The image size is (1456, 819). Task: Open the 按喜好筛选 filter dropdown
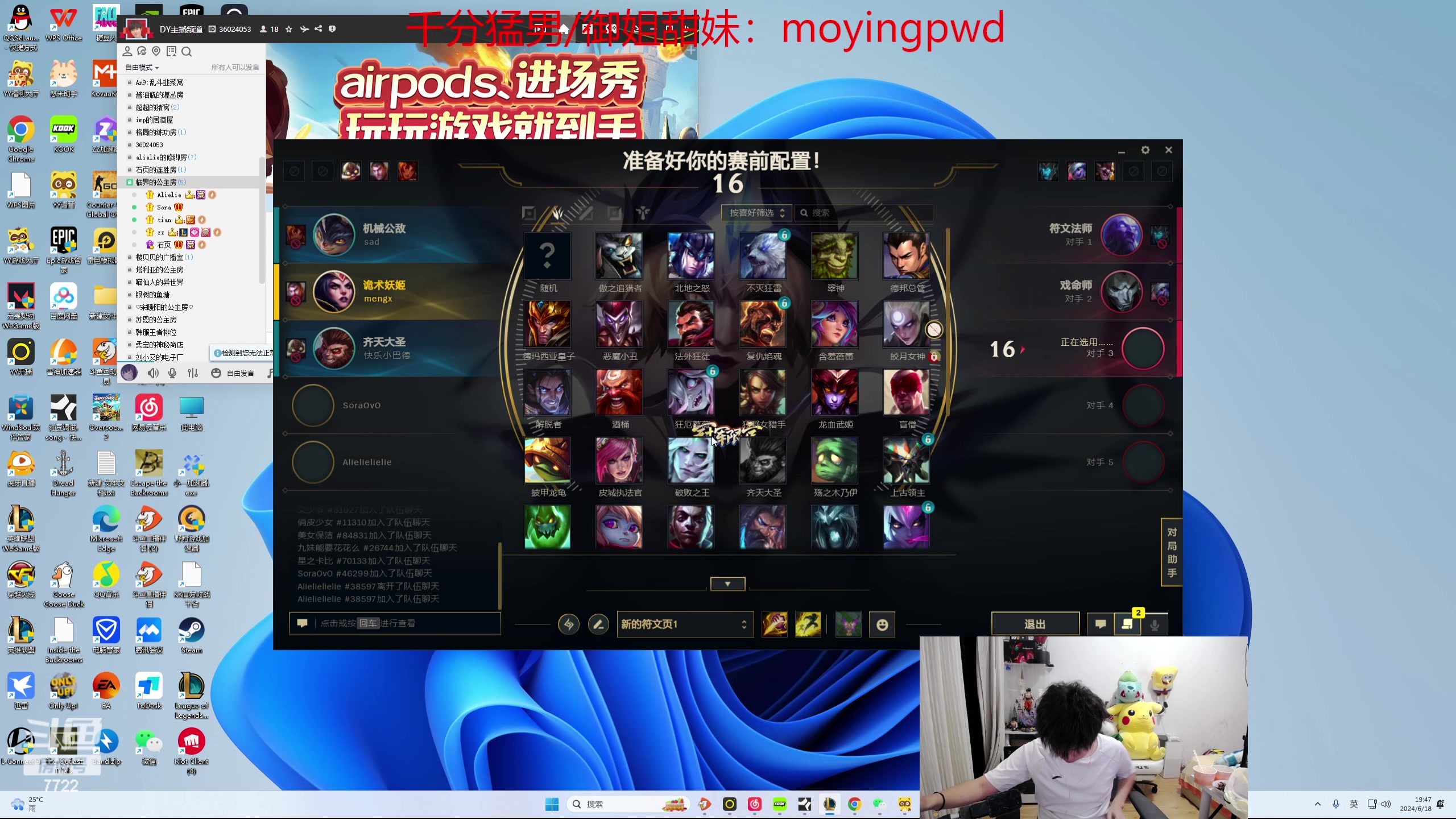[756, 213]
